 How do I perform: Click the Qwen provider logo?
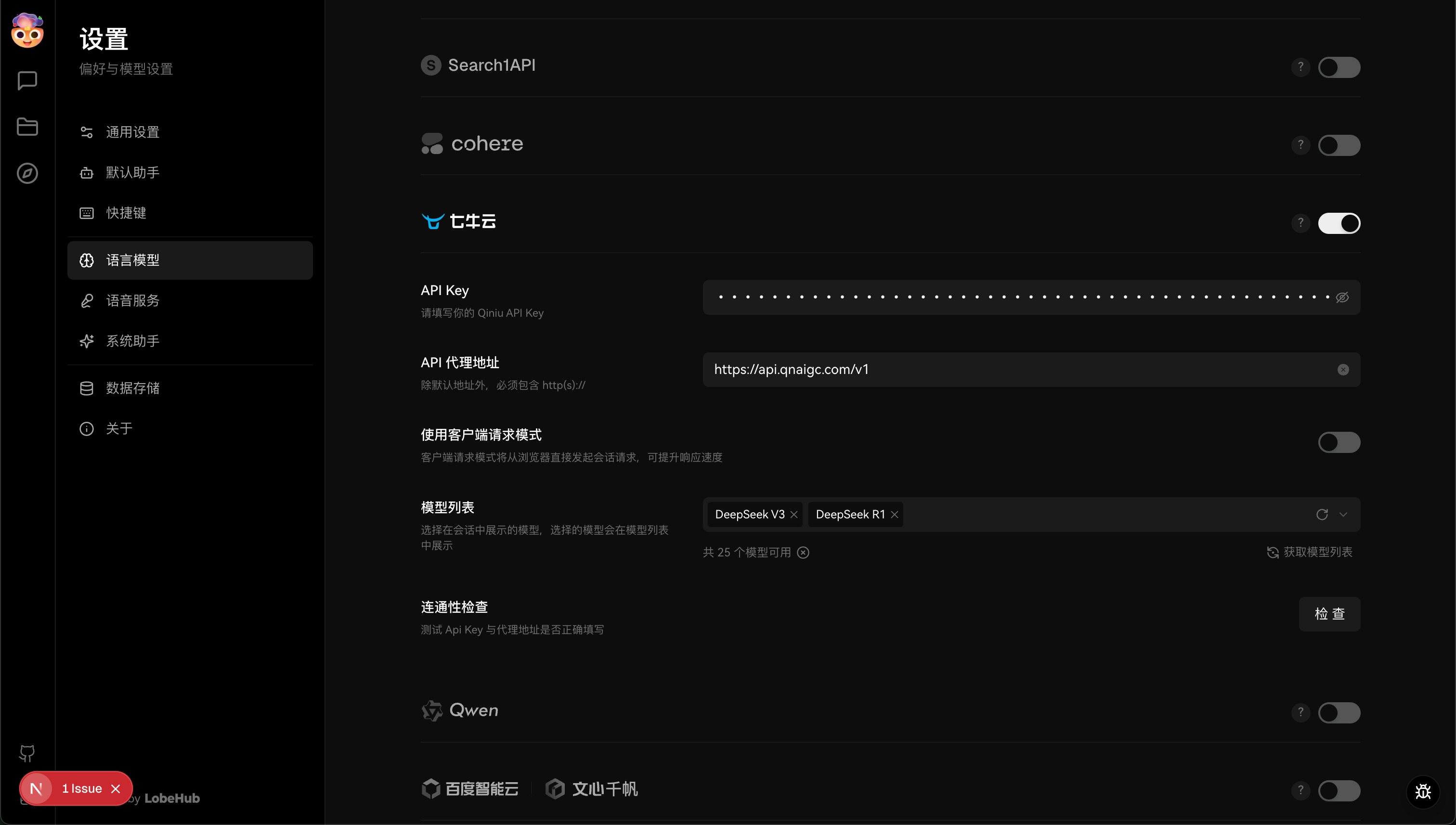point(460,710)
